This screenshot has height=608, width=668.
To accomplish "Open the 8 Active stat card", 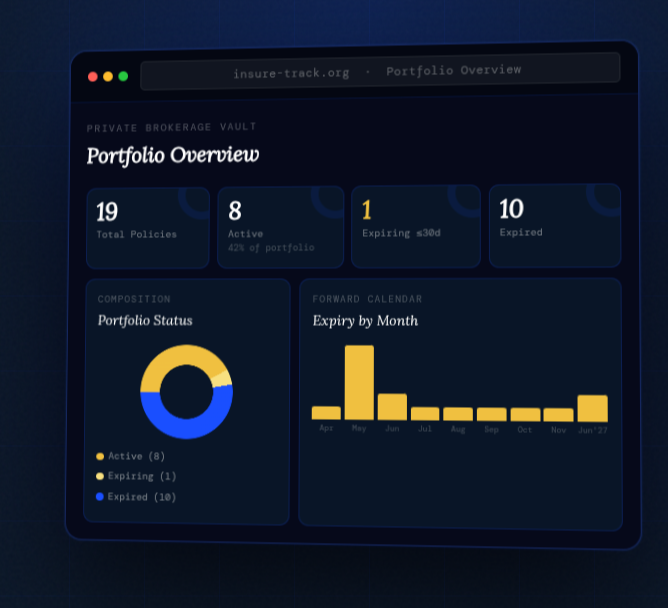I will 280,227.
